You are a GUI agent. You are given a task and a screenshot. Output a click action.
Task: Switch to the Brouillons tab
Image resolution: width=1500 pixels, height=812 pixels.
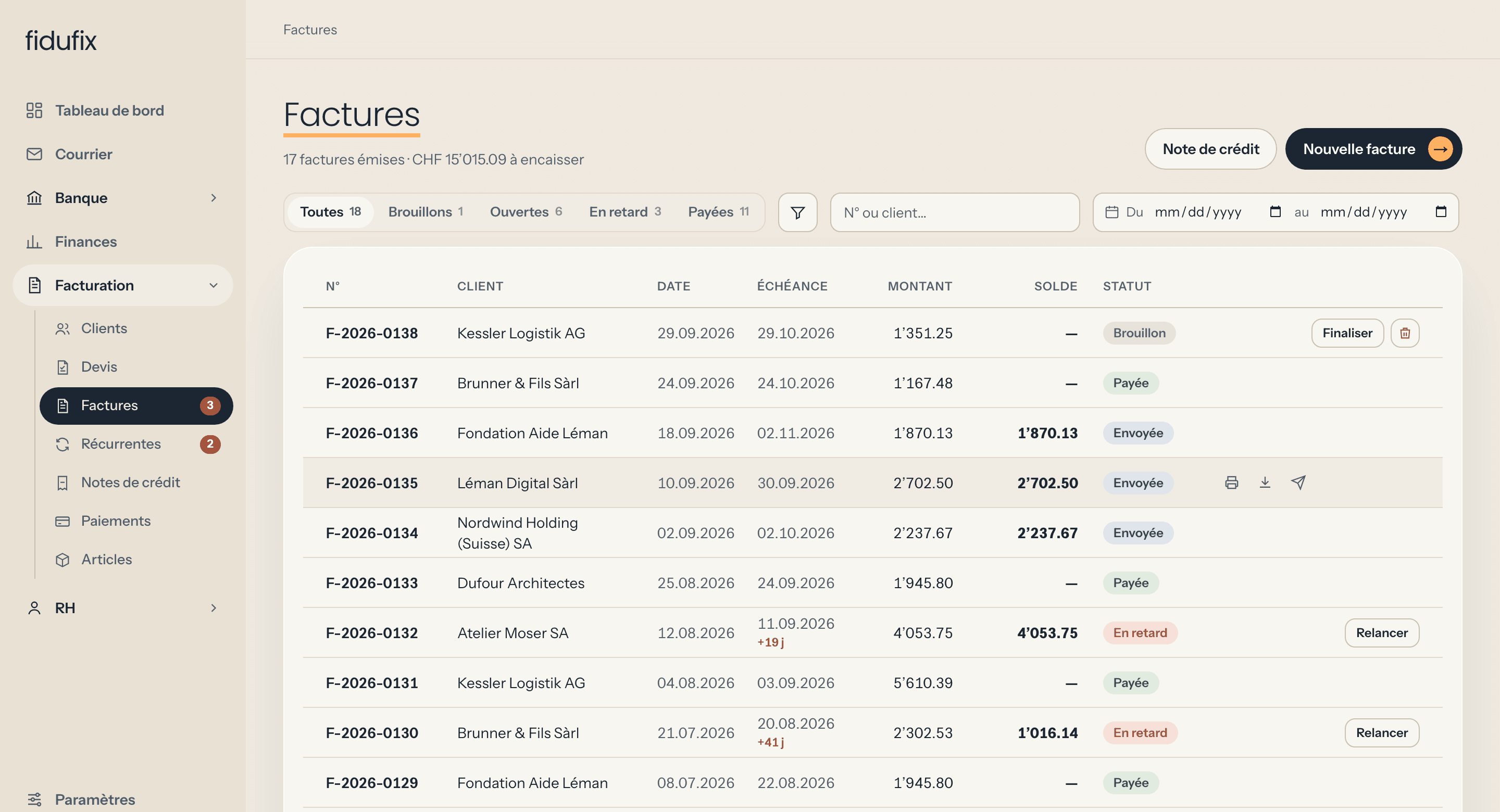pos(426,212)
